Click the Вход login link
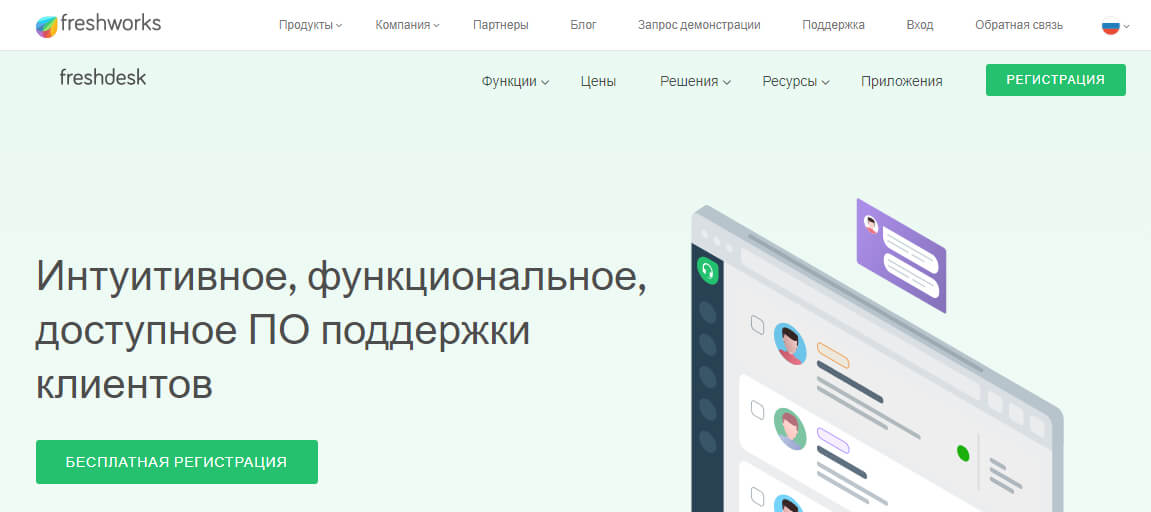Viewport: 1151px width, 512px height. (920, 25)
